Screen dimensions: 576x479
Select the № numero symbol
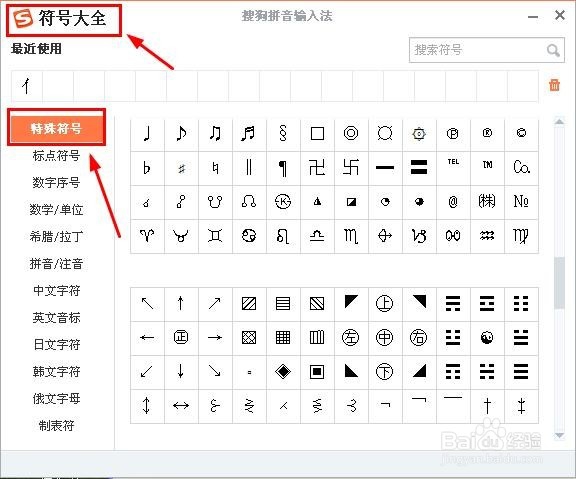pos(521,202)
